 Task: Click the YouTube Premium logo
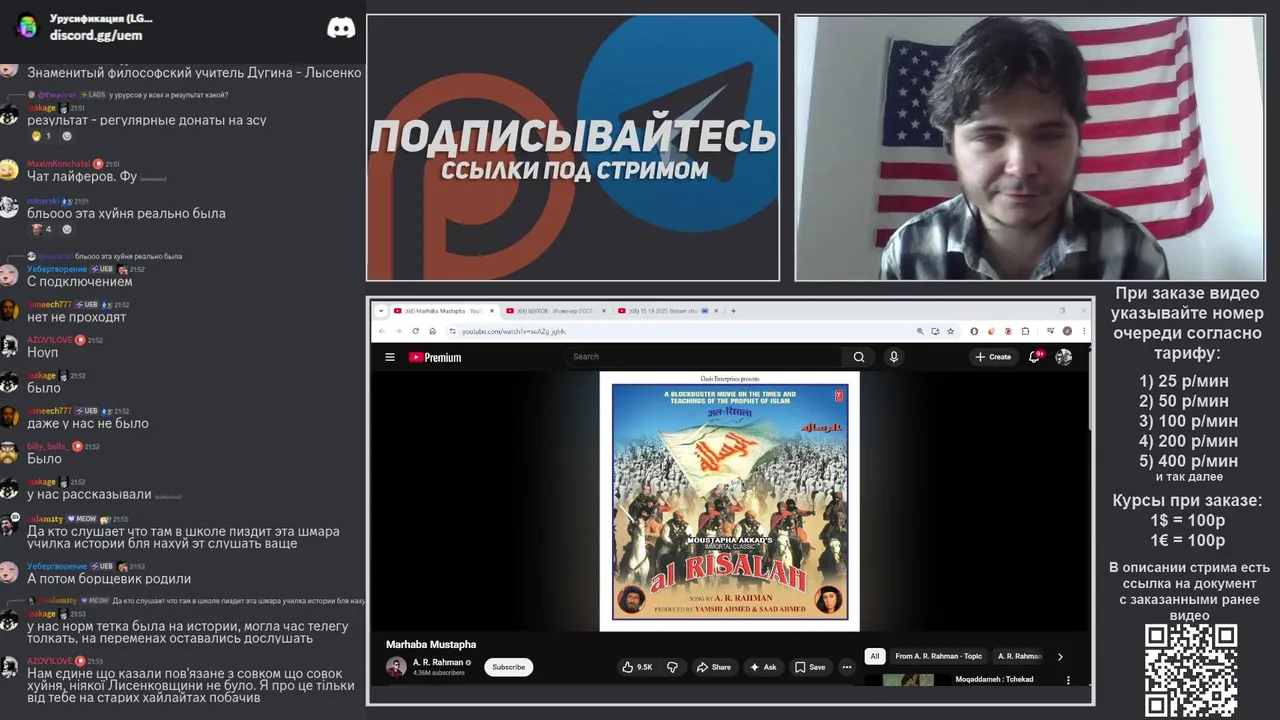pyautogui.click(x=435, y=357)
